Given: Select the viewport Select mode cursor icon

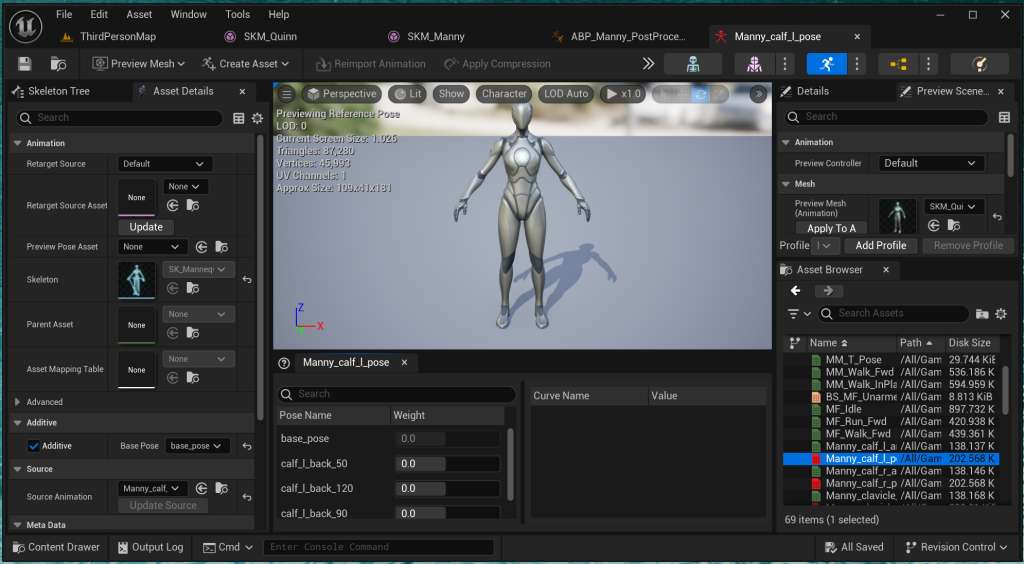Looking at the screenshot, I should point(662,94).
